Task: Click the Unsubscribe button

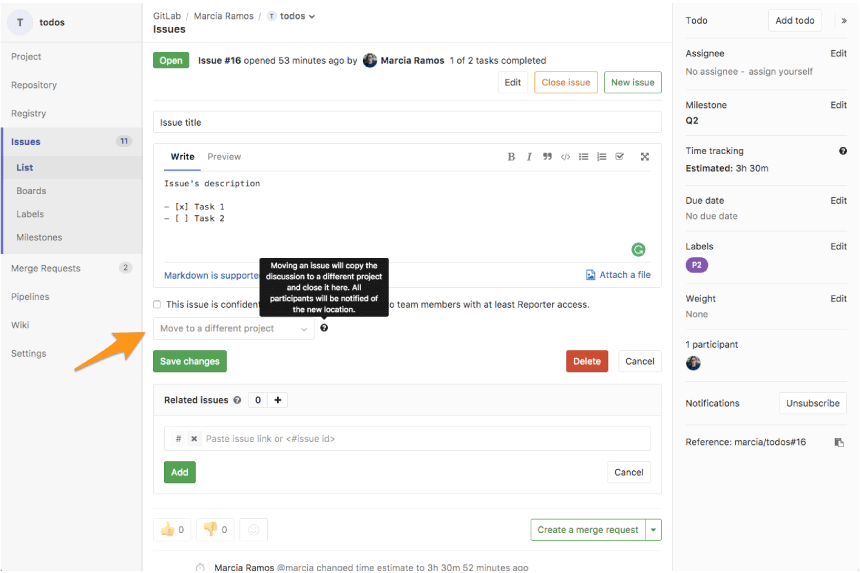Action: [x=813, y=404]
